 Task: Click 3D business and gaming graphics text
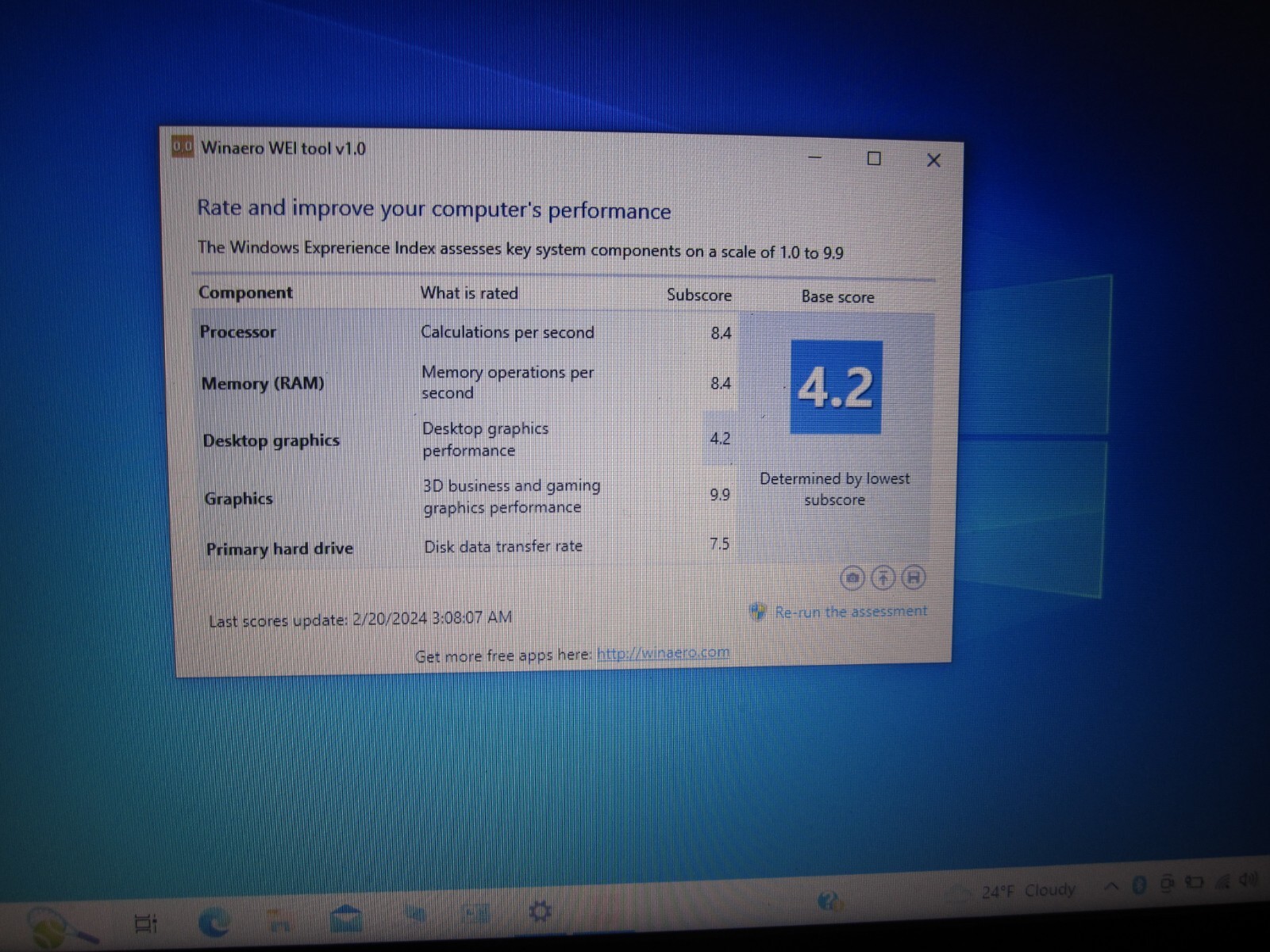[512, 497]
